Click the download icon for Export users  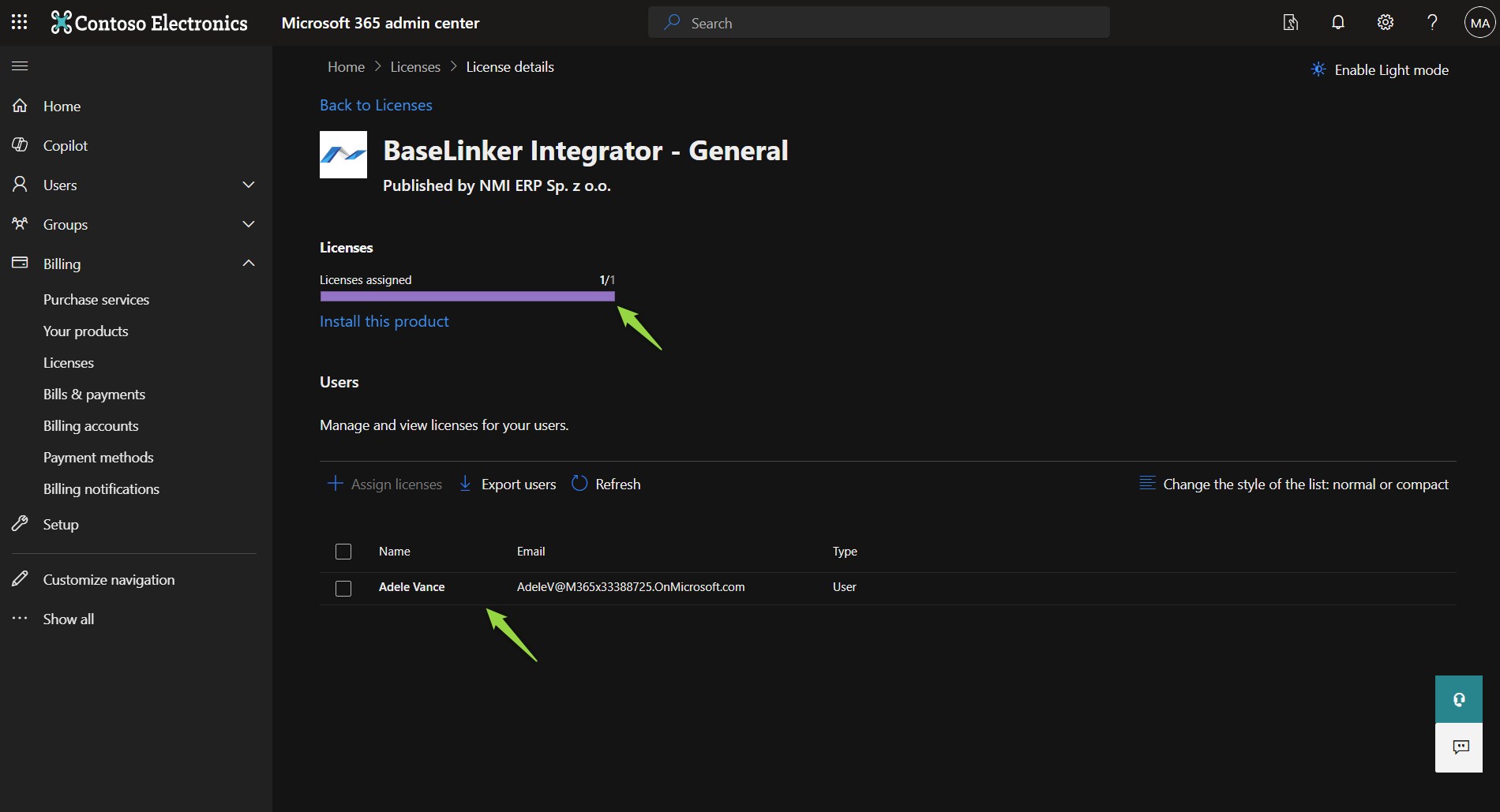click(x=466, y=483)
